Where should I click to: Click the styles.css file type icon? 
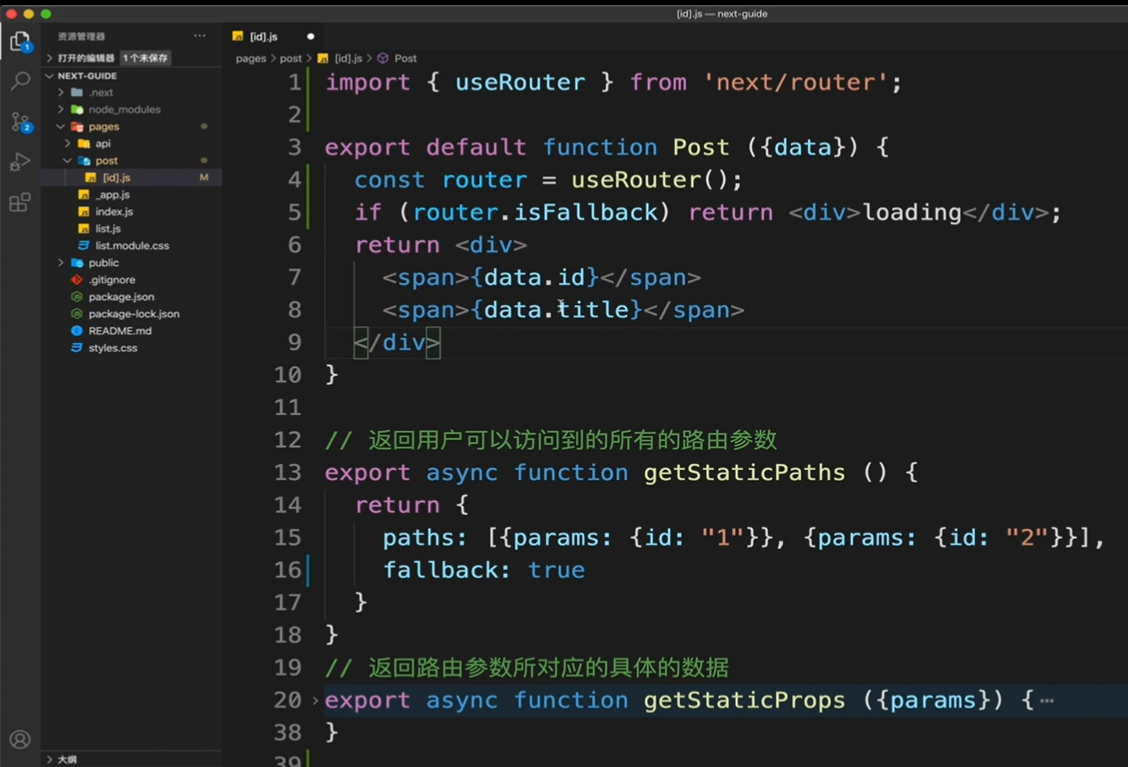pyautogui.click(x=77, y=348)
